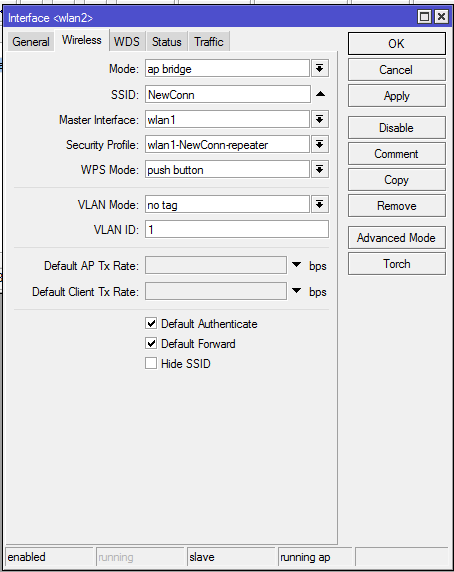Screen dimensions: 454x572
Task: Click the 'running ap' status bar entry
Action: [x=315, y=557]
